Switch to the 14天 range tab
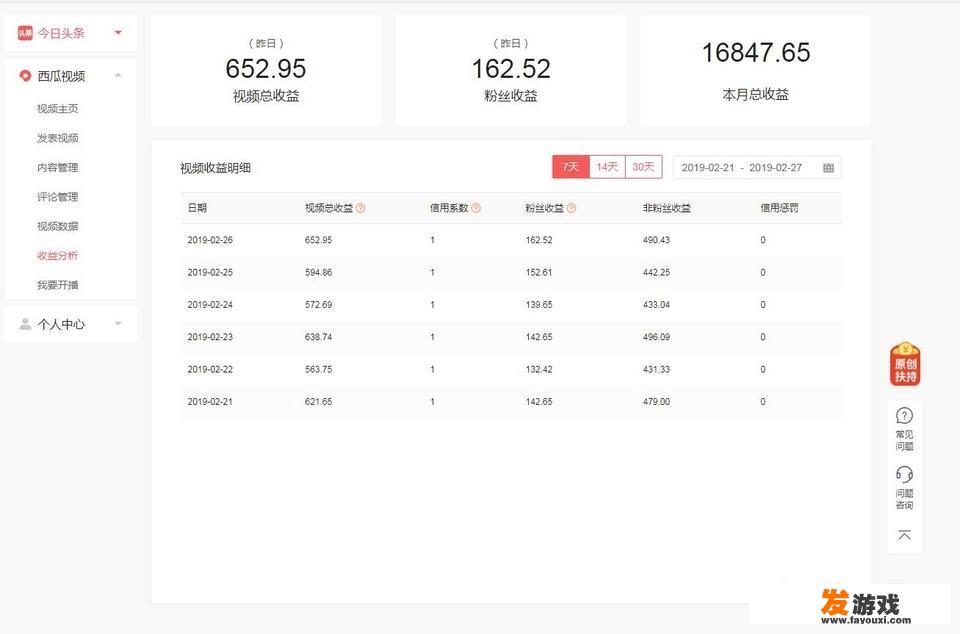The height and width of the screenshot is (634, 960). (607, 167)
